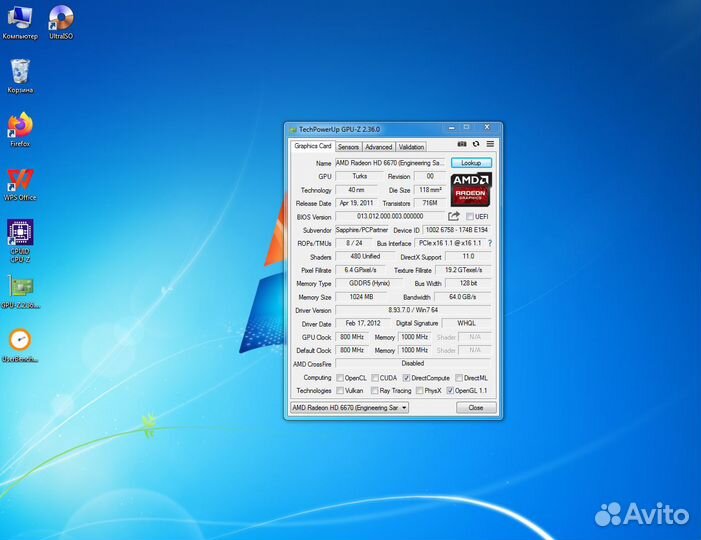Click the BIOS Version field 013.012.000.003.000000

[390, 216]
